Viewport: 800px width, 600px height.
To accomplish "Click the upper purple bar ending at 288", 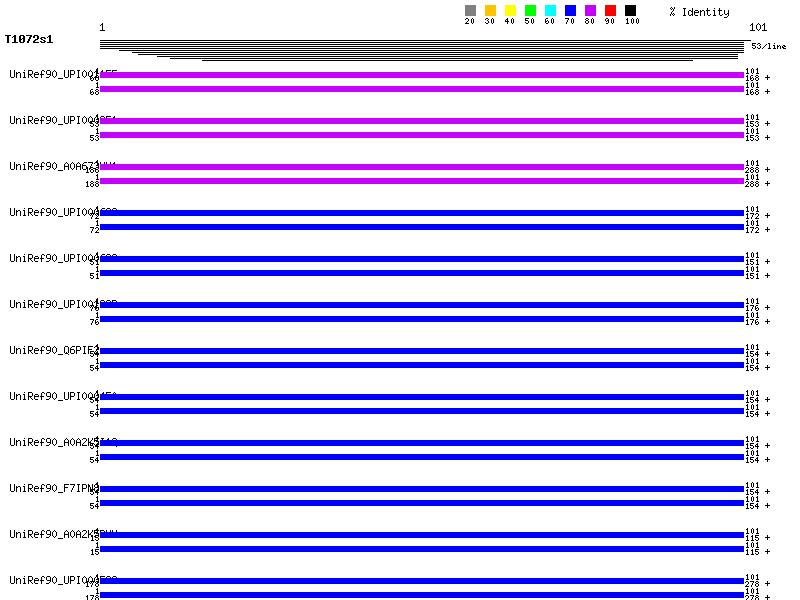I will [x=422, y=167].
